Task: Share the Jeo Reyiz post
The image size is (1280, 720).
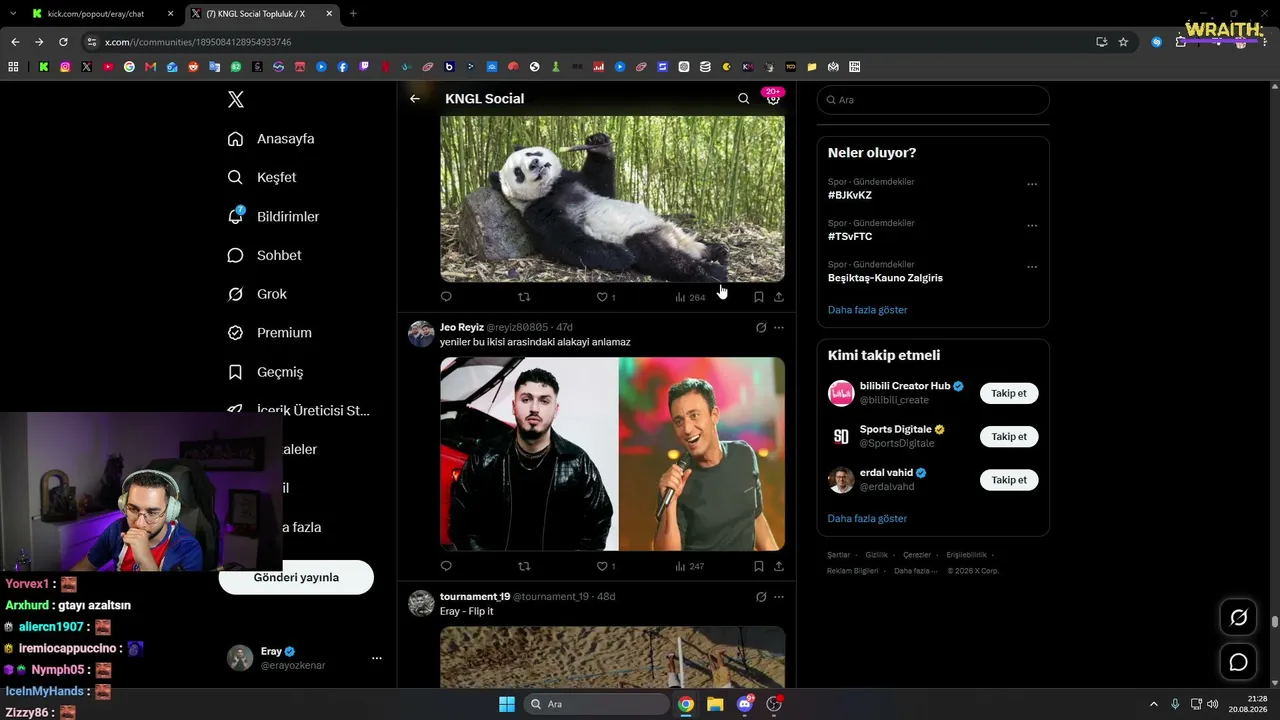Action: (x=779, y=566)
